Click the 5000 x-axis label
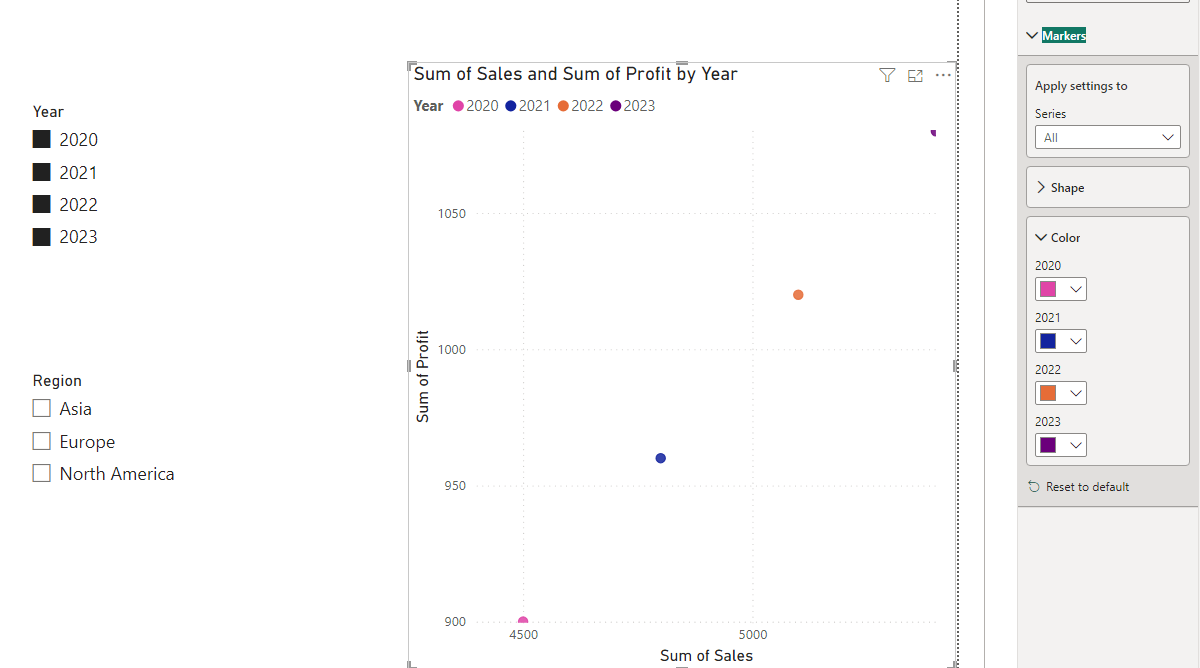Viewport: 1200px width, 668px height. [753, 635]
